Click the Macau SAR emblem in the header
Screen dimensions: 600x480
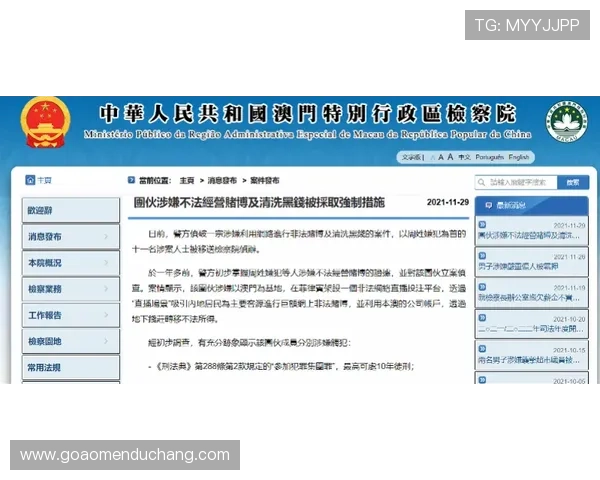coord(567,121)
